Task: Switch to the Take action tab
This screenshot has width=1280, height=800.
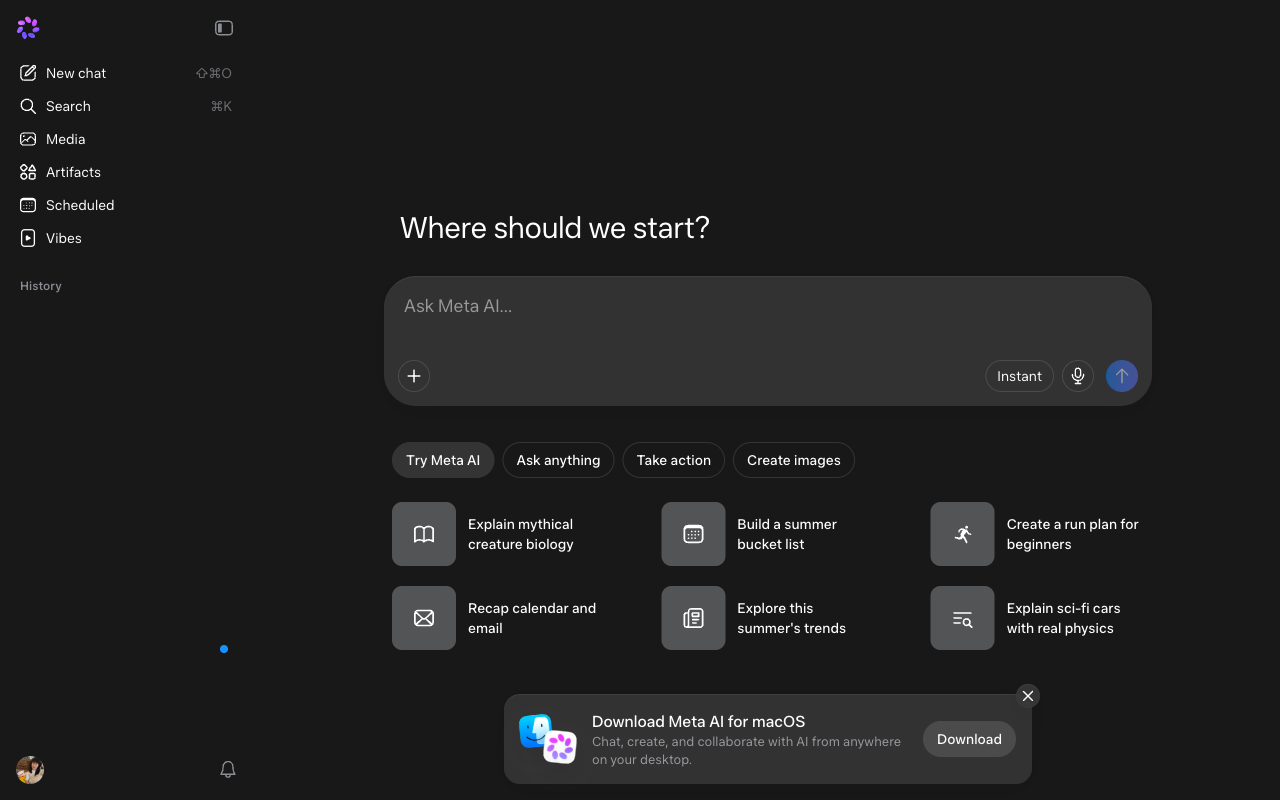Action: (x=674, y=460)
